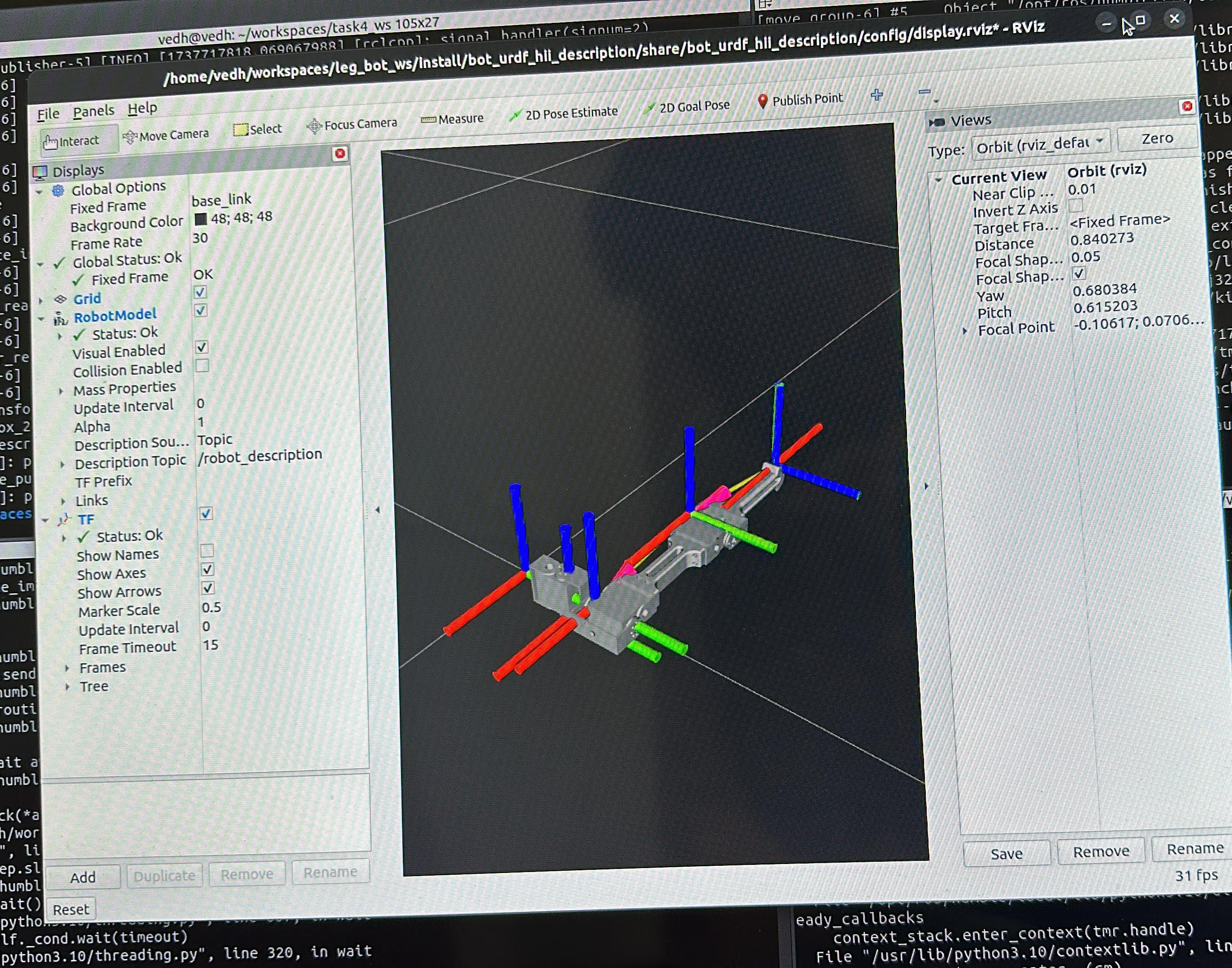Image resolution: width=1232 pixels, height=968 pixels.
Task: Activate the 2D Goal Pose tool
Action: coord(687,107)
